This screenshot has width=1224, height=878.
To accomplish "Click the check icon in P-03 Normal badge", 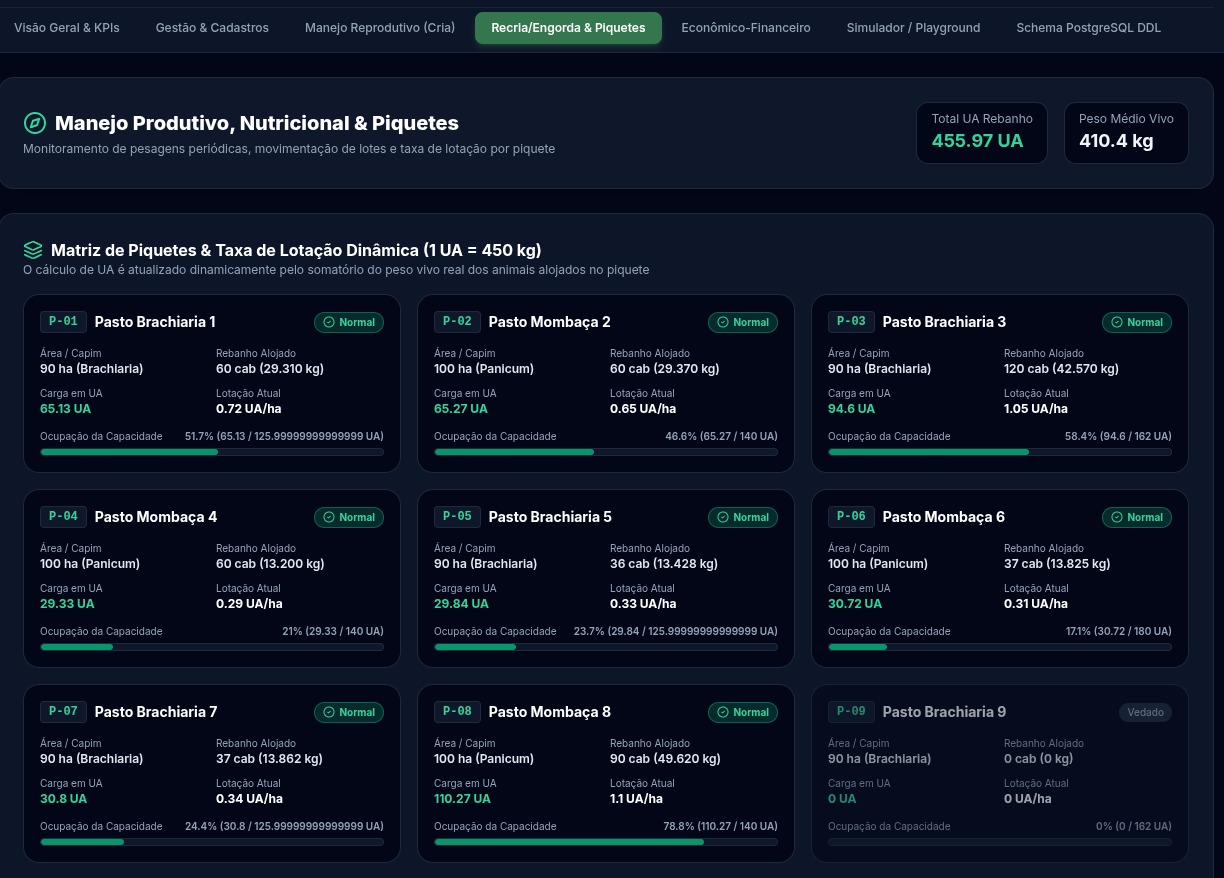I will coord(1116,322).
